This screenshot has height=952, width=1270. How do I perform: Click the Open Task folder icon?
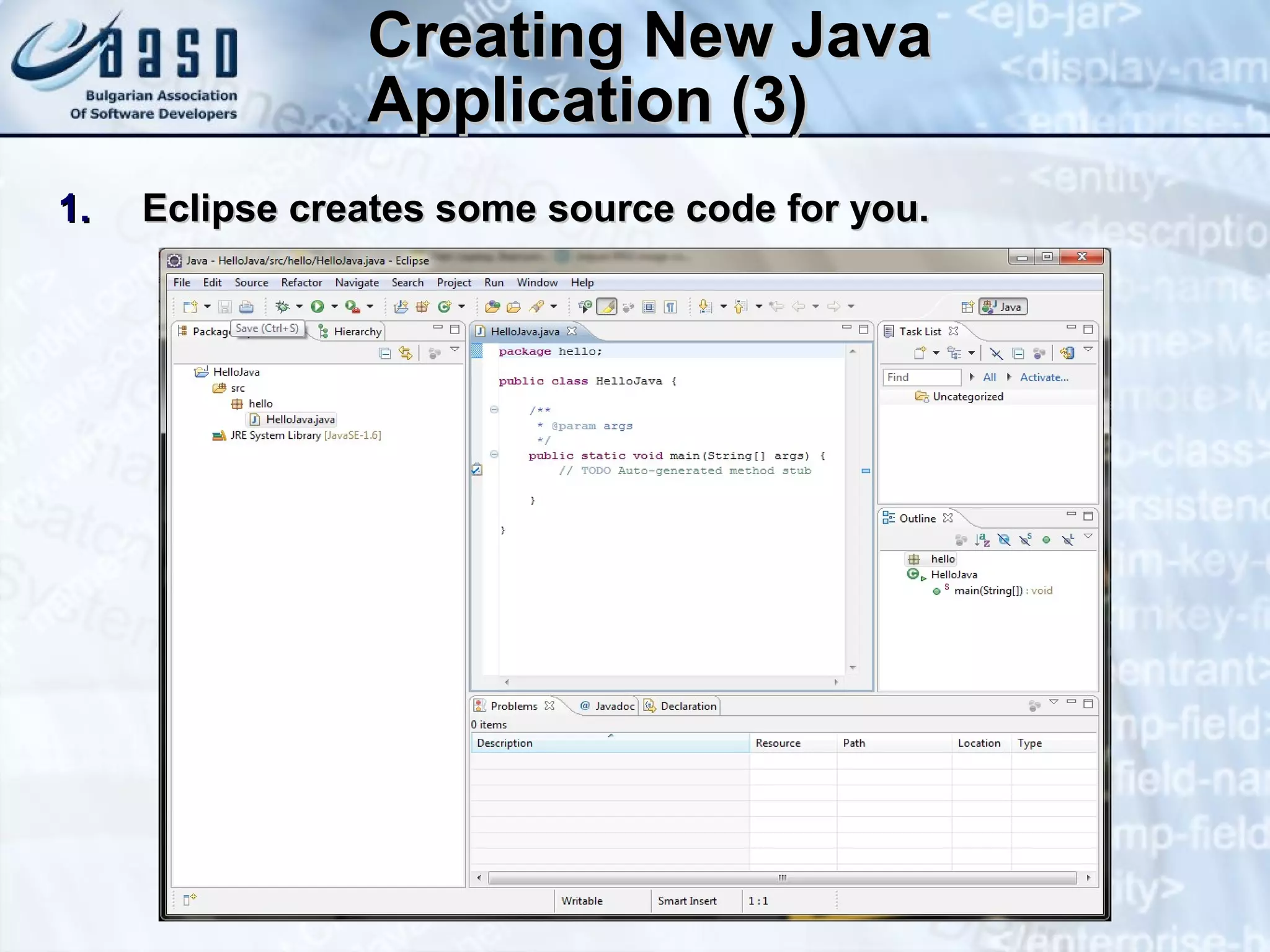tap(513, 306)
